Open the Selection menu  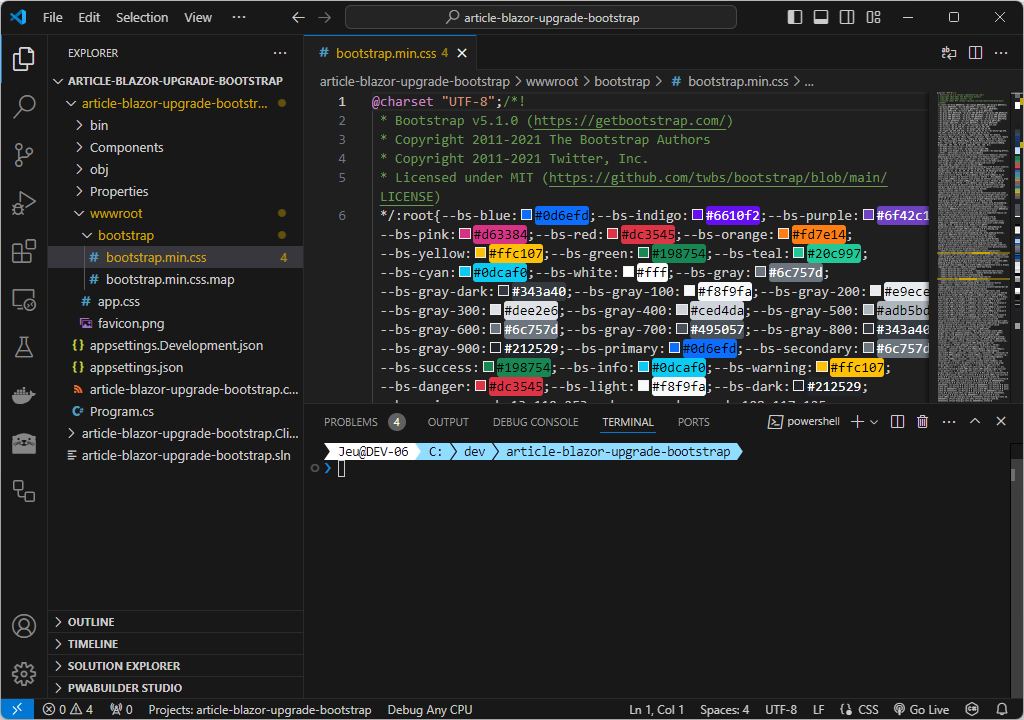pyautogui.click(x=142, y=18)
